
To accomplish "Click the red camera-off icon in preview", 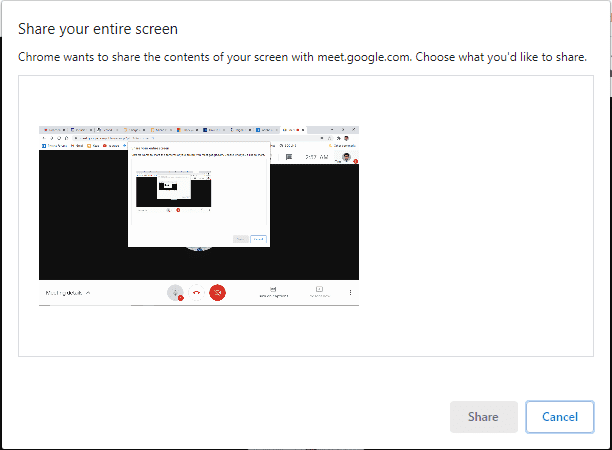I will (x=218, y=292).
